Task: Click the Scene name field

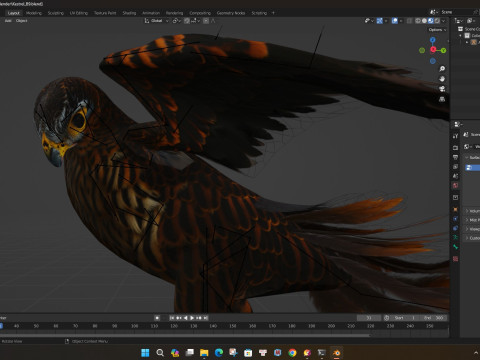Action: click(456, 12)
